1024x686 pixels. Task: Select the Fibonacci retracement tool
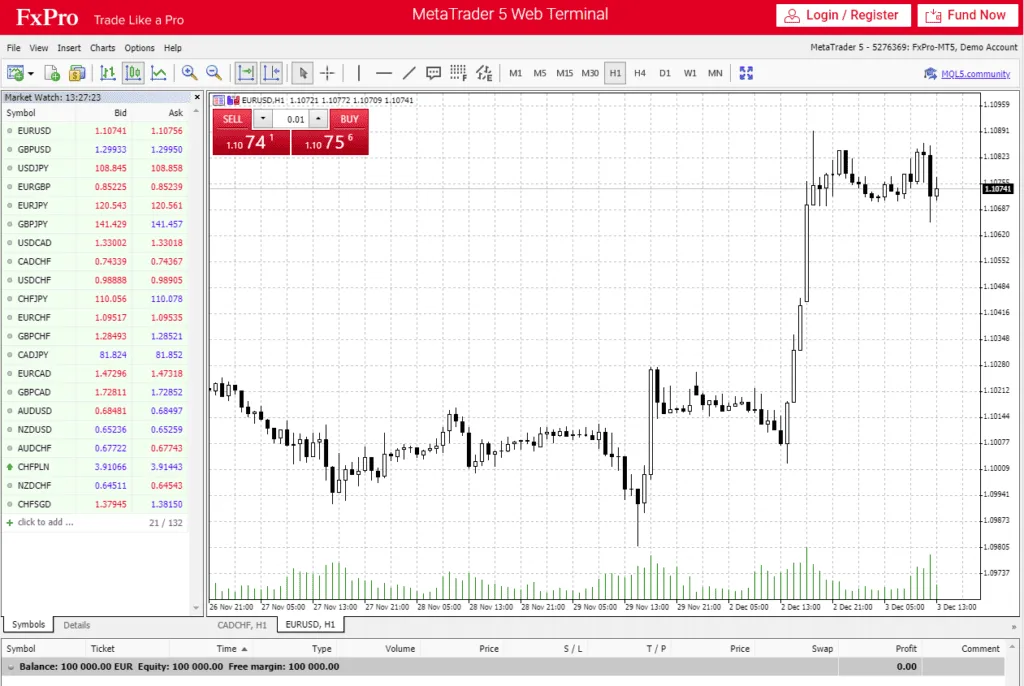[458, 73]
